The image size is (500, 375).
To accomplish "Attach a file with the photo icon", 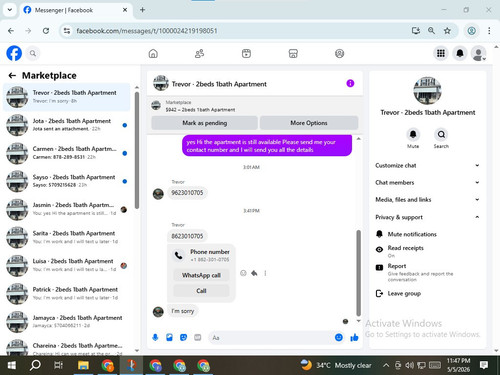I will pos(169,338).
